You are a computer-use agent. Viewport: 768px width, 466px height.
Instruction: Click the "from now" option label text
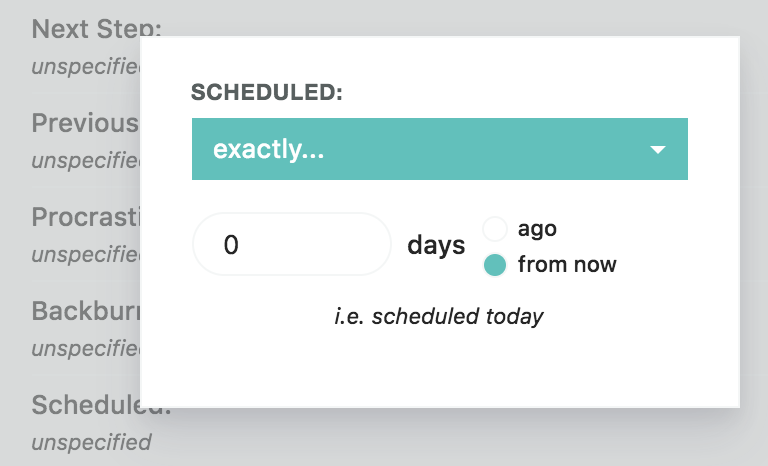tap(567, 265)
